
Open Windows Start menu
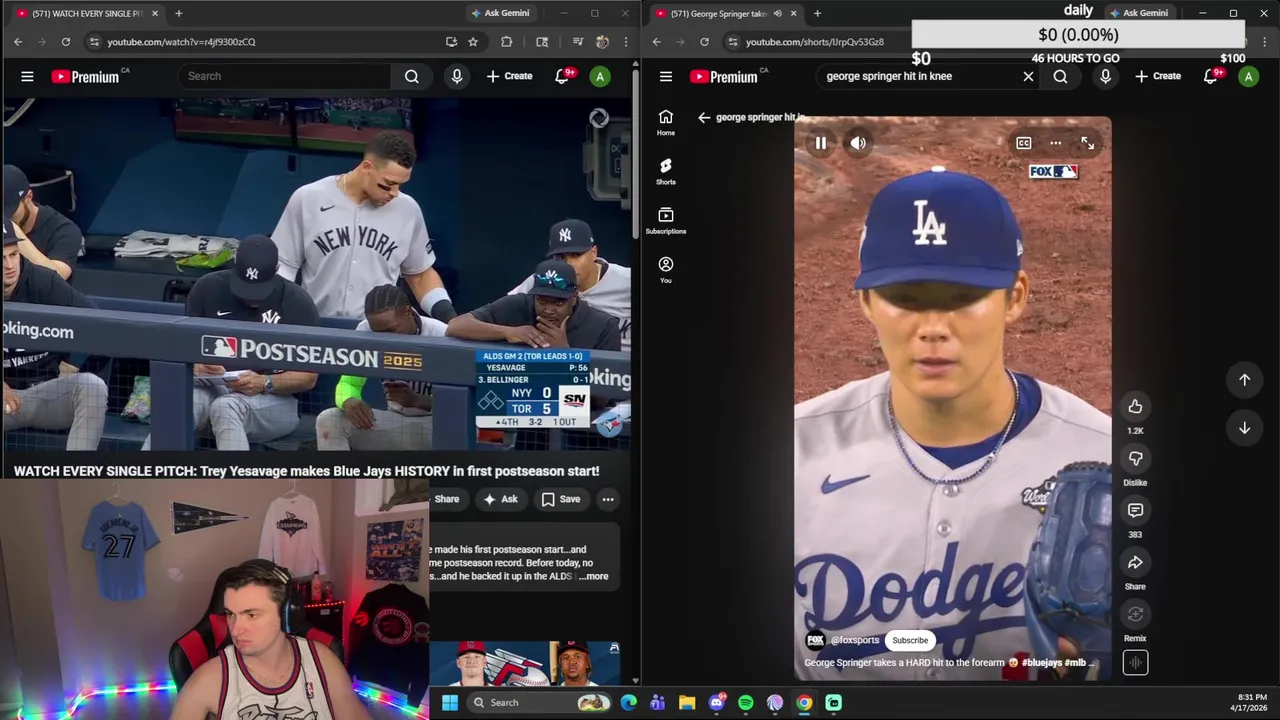point(449,703)
